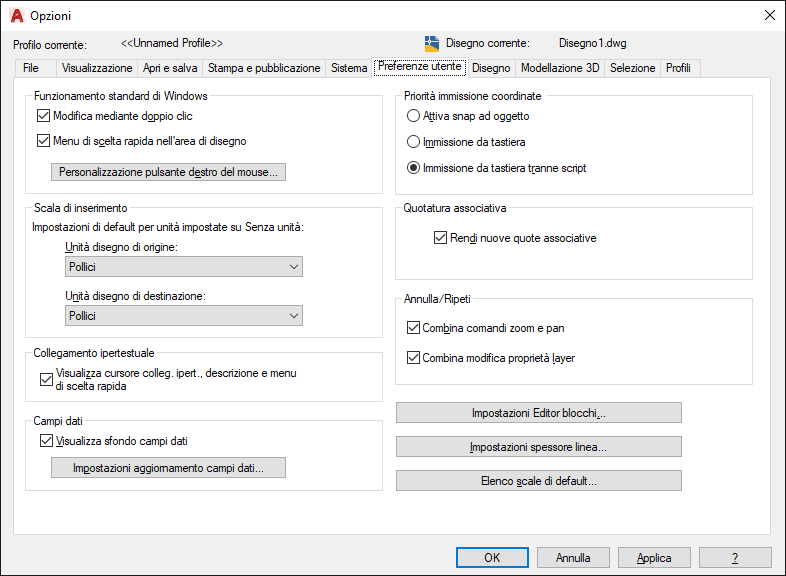786x576 pixels.
Task: Toggle Combina comandi zoom e pan
Action: click(414, 328)
